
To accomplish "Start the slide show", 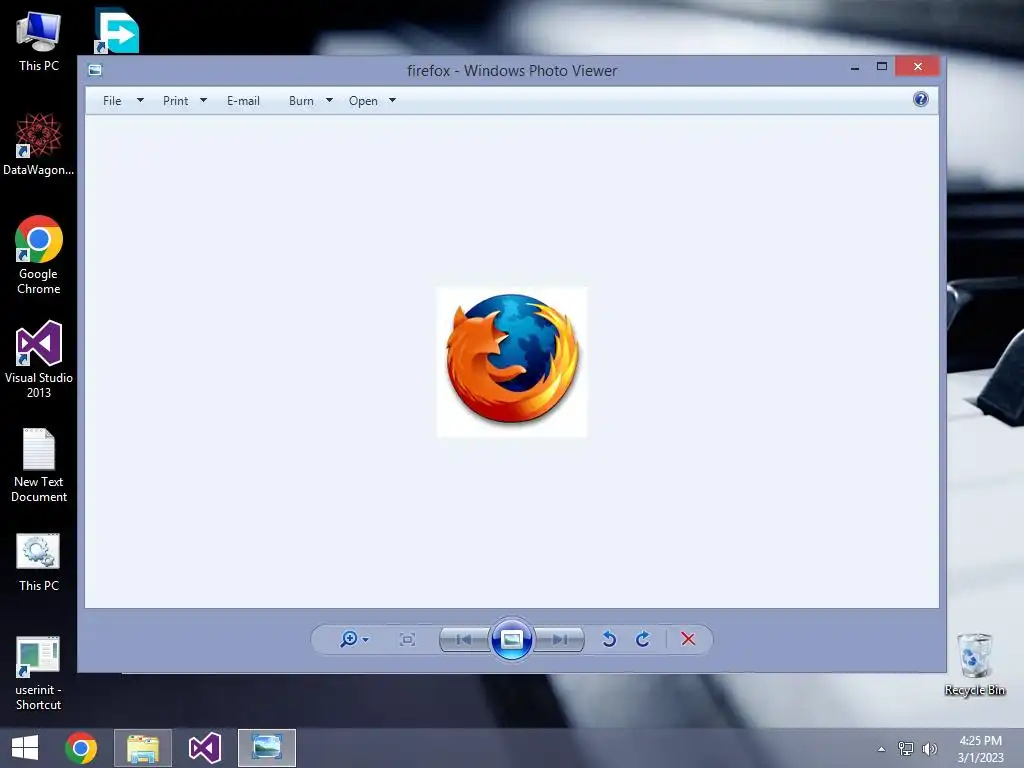I will 511,639.
